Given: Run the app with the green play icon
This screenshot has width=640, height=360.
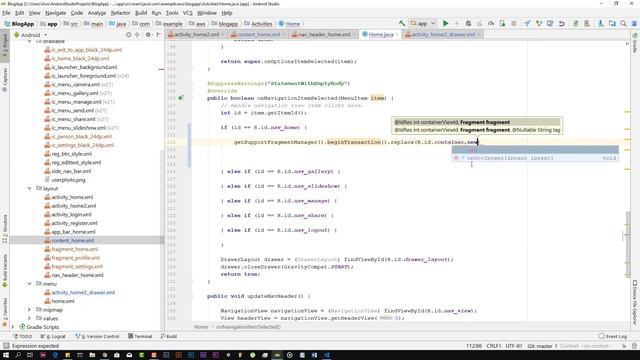Looking at the screenshot, I should (446, 24).
